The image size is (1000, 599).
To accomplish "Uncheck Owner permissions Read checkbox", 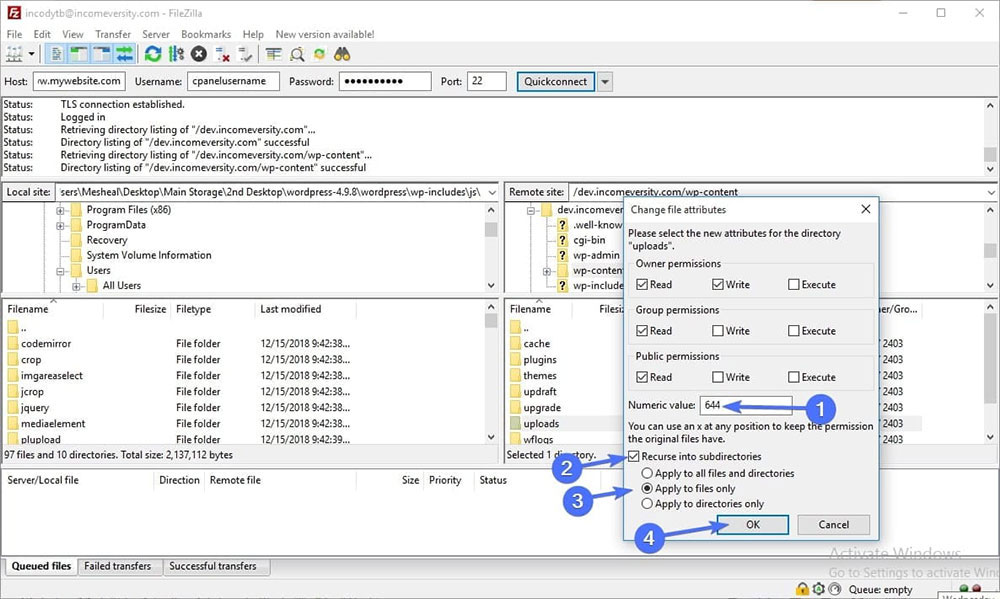I will [x=642, y=285].
